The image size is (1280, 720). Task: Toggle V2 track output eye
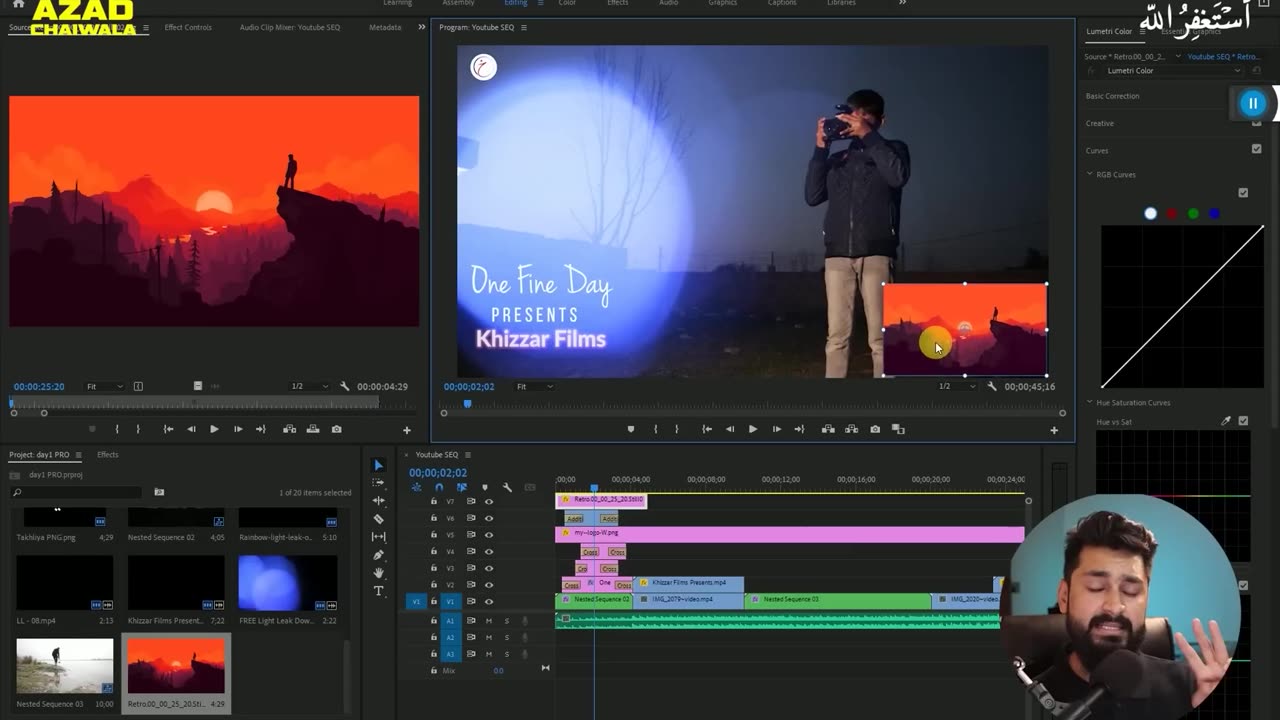tap(489, 584)
